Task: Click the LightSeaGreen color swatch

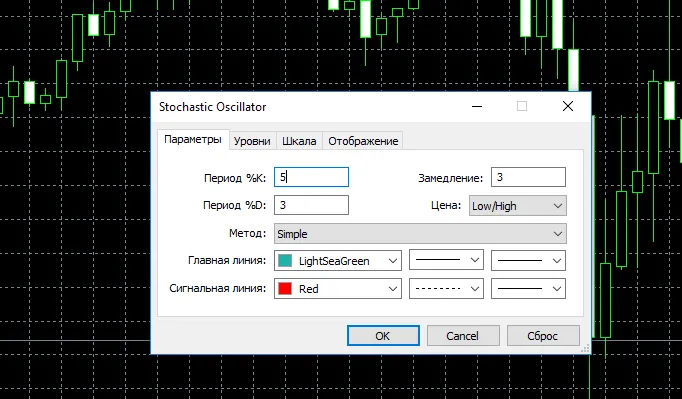Action: click(285, 261)
